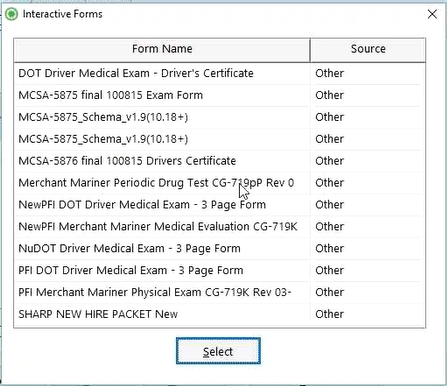447x386 pixels.
Task: Select DOT Driver Medical Exam - Driver's Certificate
Action: pos(136,73)
